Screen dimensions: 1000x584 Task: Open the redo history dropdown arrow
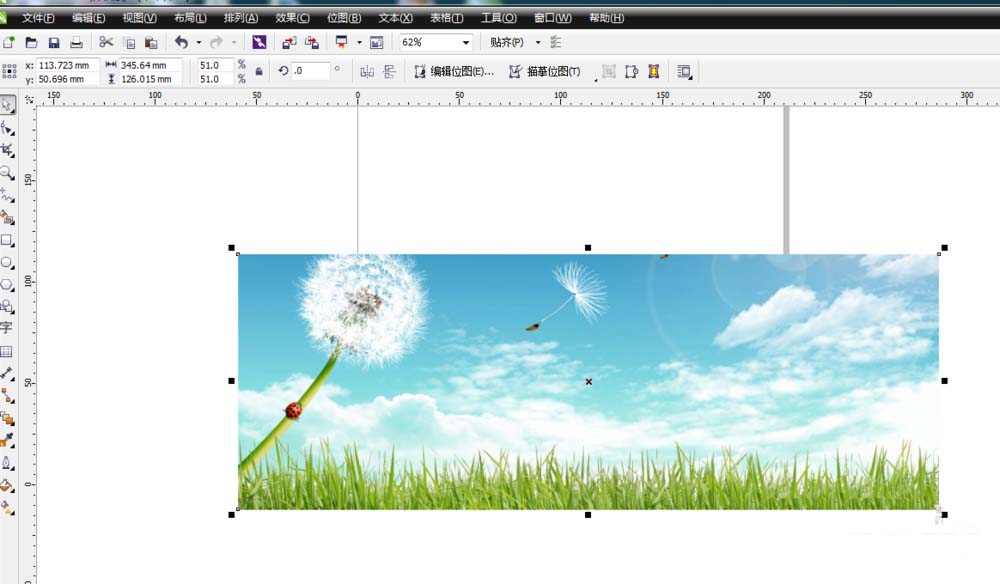234,43
